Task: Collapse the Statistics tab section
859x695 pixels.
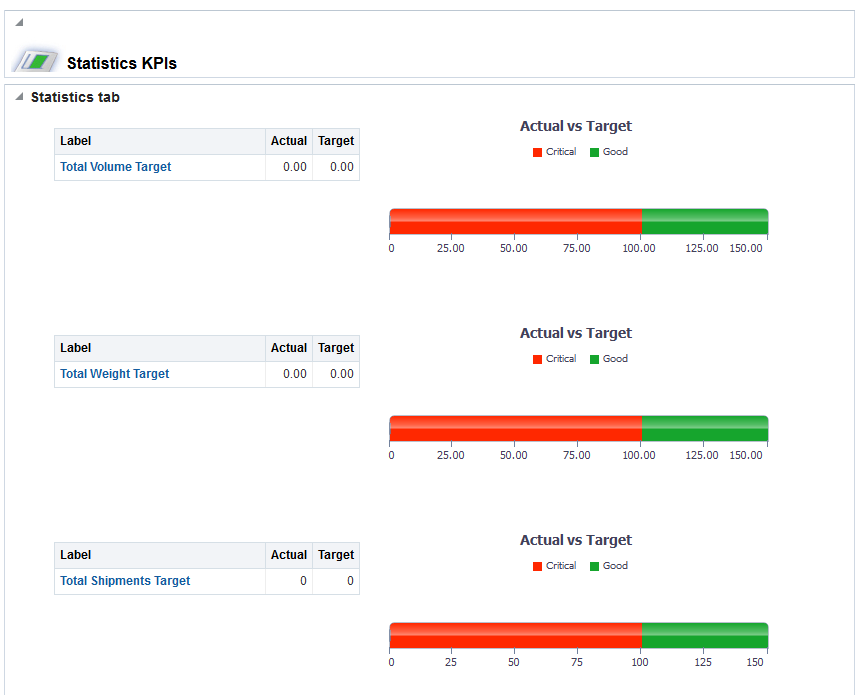Action: (x=19, y=97)
